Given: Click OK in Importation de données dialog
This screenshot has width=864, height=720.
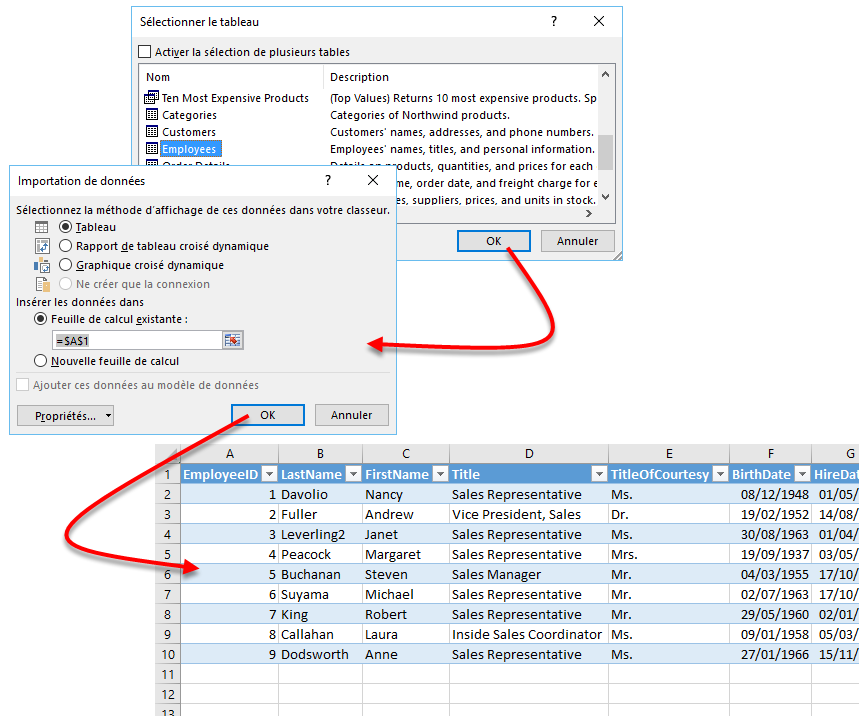Looking at the screenshot, I should (x=267, y=415).
